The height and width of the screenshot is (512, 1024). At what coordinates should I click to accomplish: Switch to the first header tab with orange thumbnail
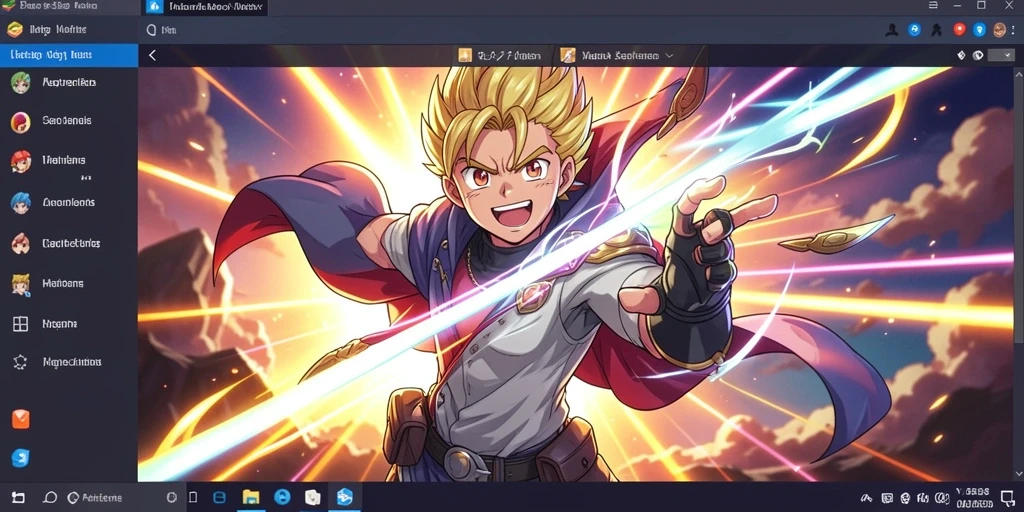pyautogui.click(x=500, y=56)
